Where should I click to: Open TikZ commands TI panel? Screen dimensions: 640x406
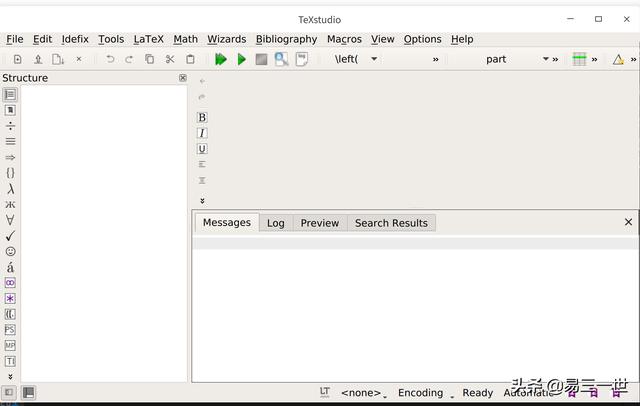pyautogui.click(x=10, y=361)
